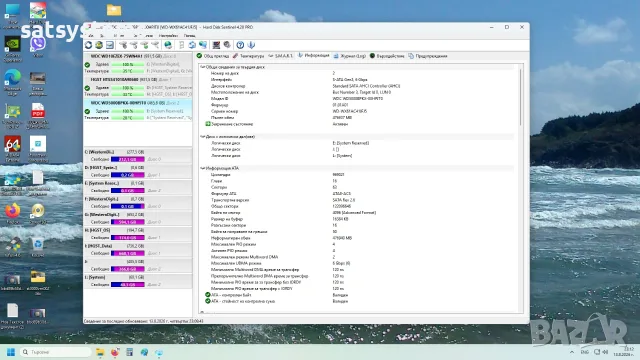Click the temperature bar of HGST disk
The image size is (640, 360).
tap(128, 94)
